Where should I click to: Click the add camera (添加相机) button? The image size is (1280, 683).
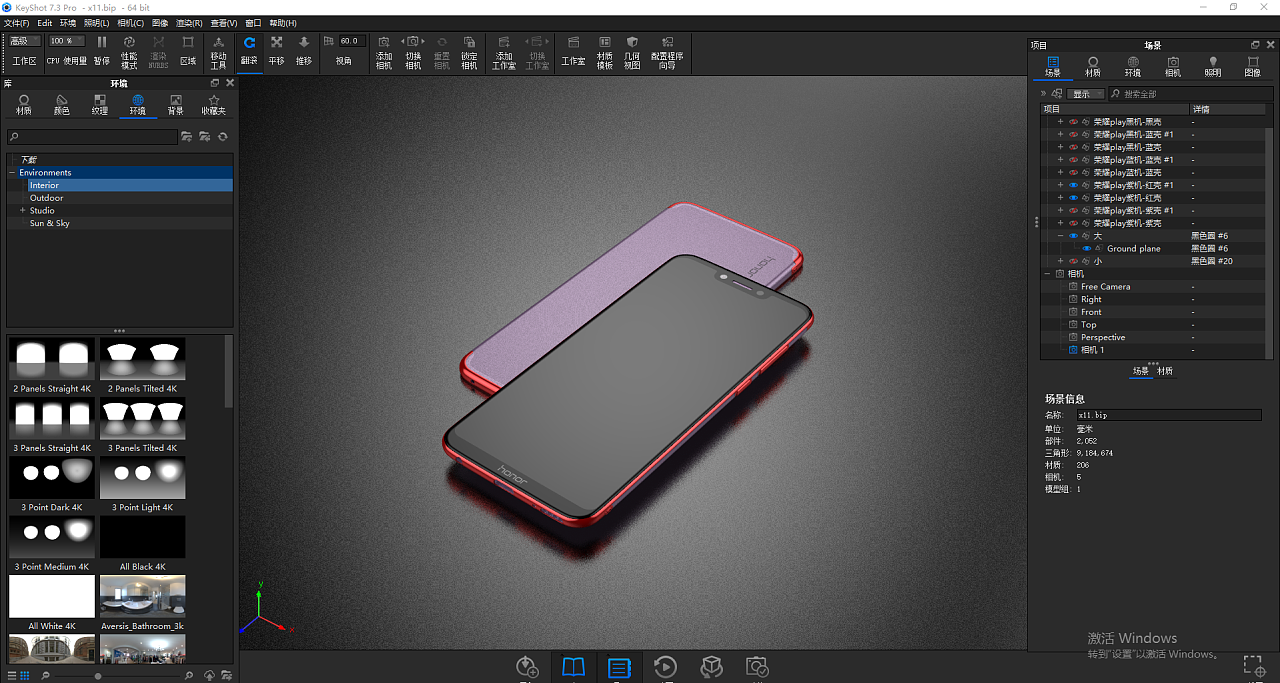tap(384, 51)
